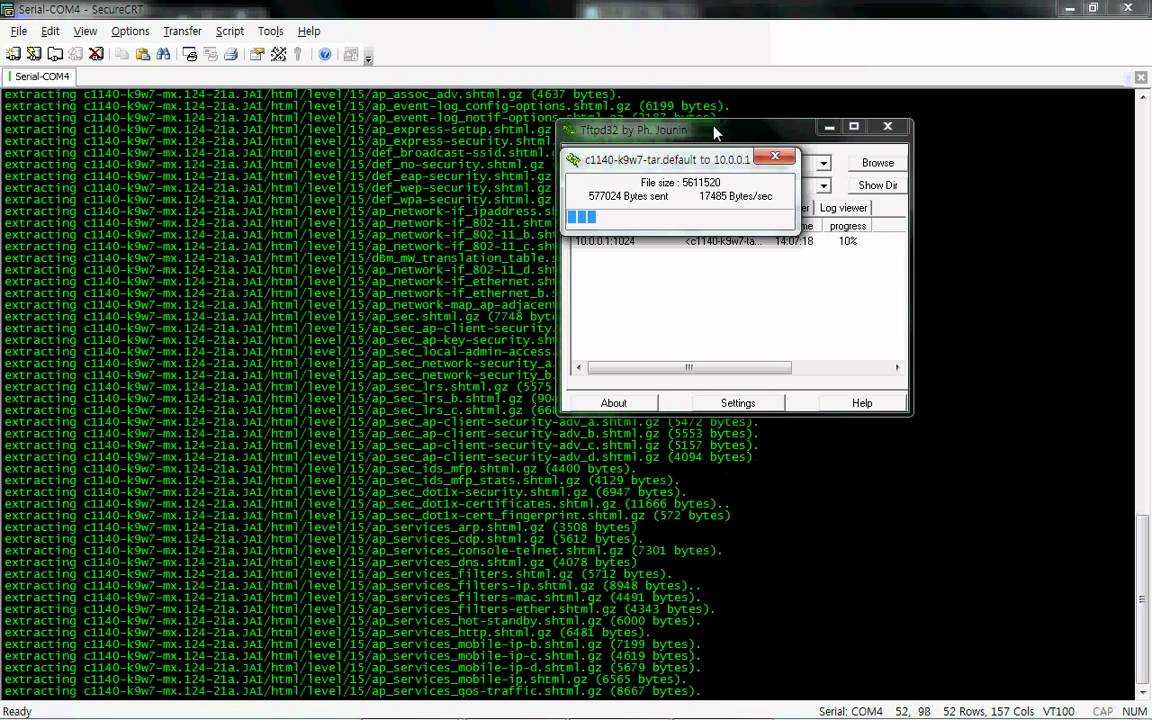Click the grayed Reconnect icon
This screenshot has width=1152, height=720.
click(76, 54)
